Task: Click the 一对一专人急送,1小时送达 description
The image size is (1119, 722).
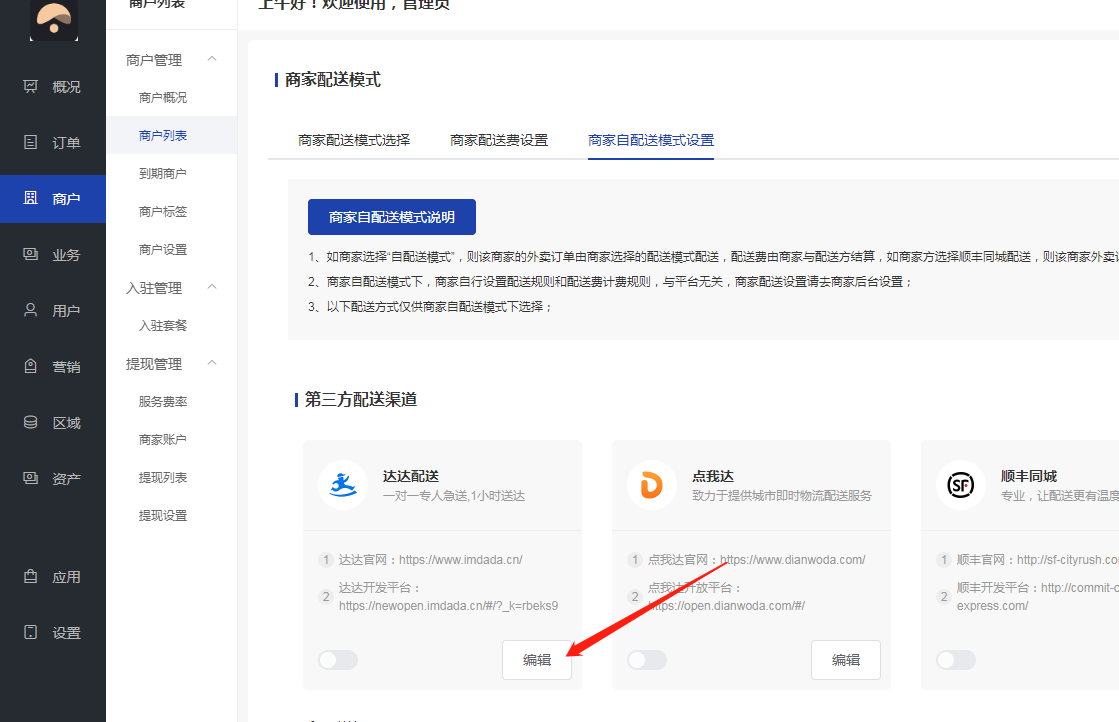Action: [x=453, y=496]
